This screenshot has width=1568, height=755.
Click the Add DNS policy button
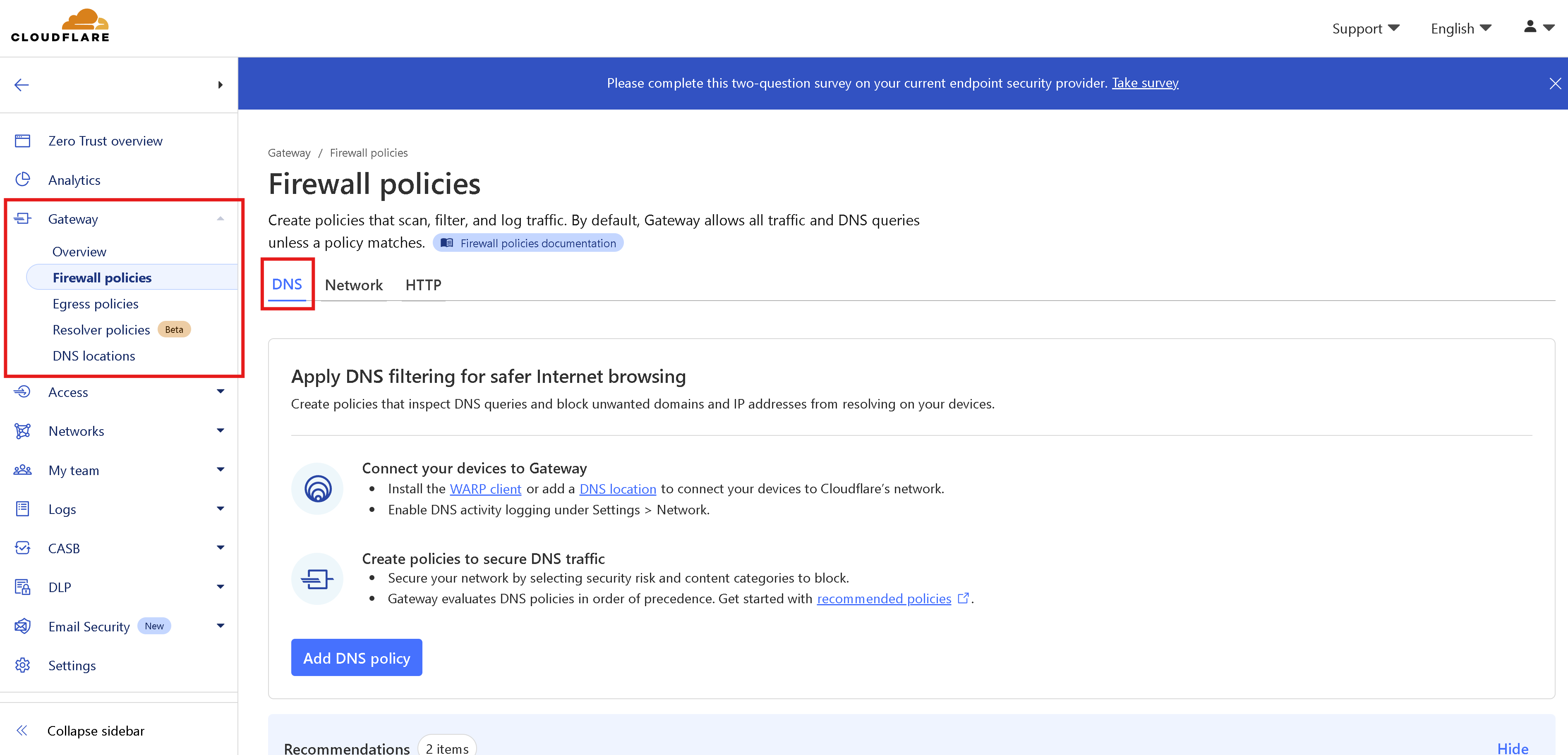coord(356,657)
